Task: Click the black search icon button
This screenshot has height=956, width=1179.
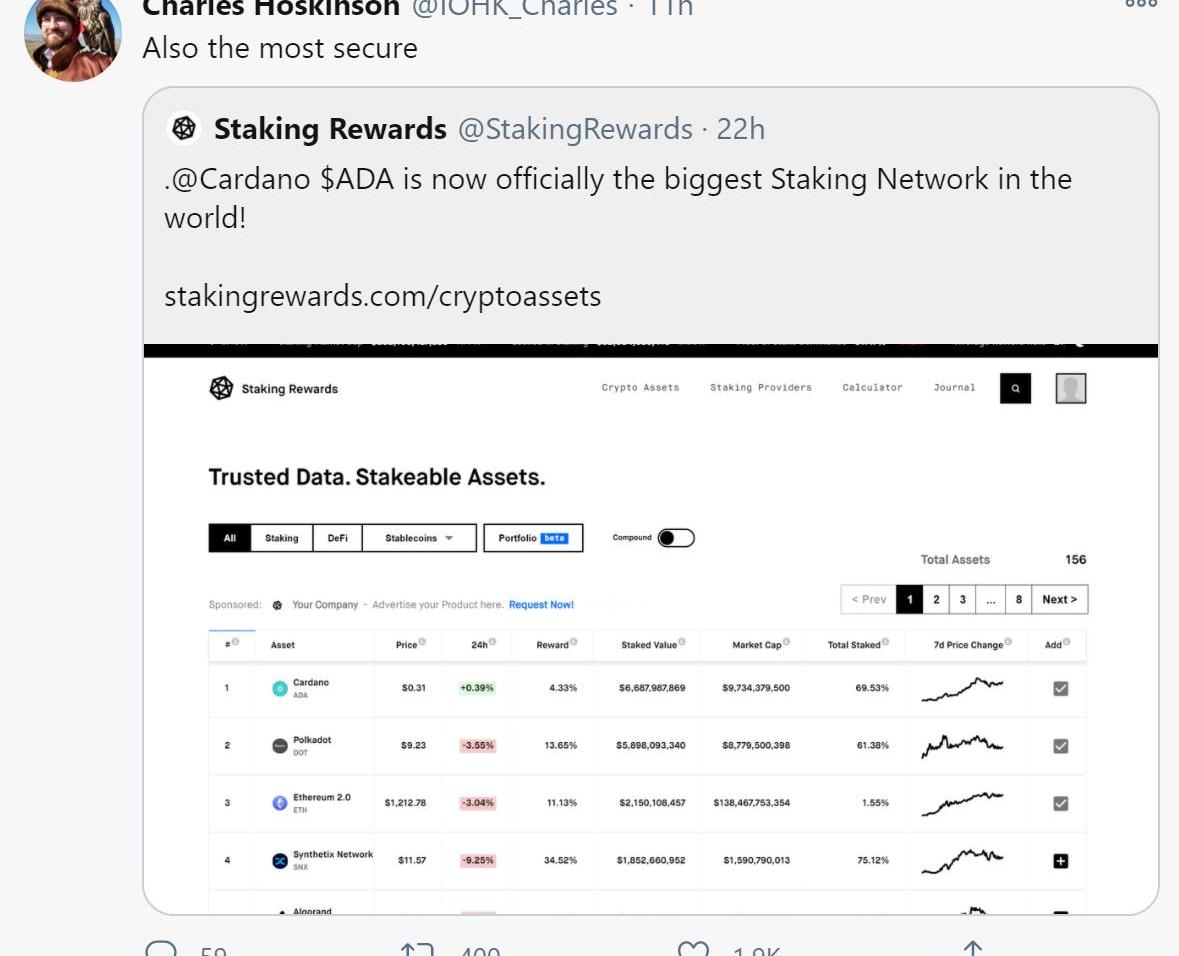Action: click(x=1015, y=388)
